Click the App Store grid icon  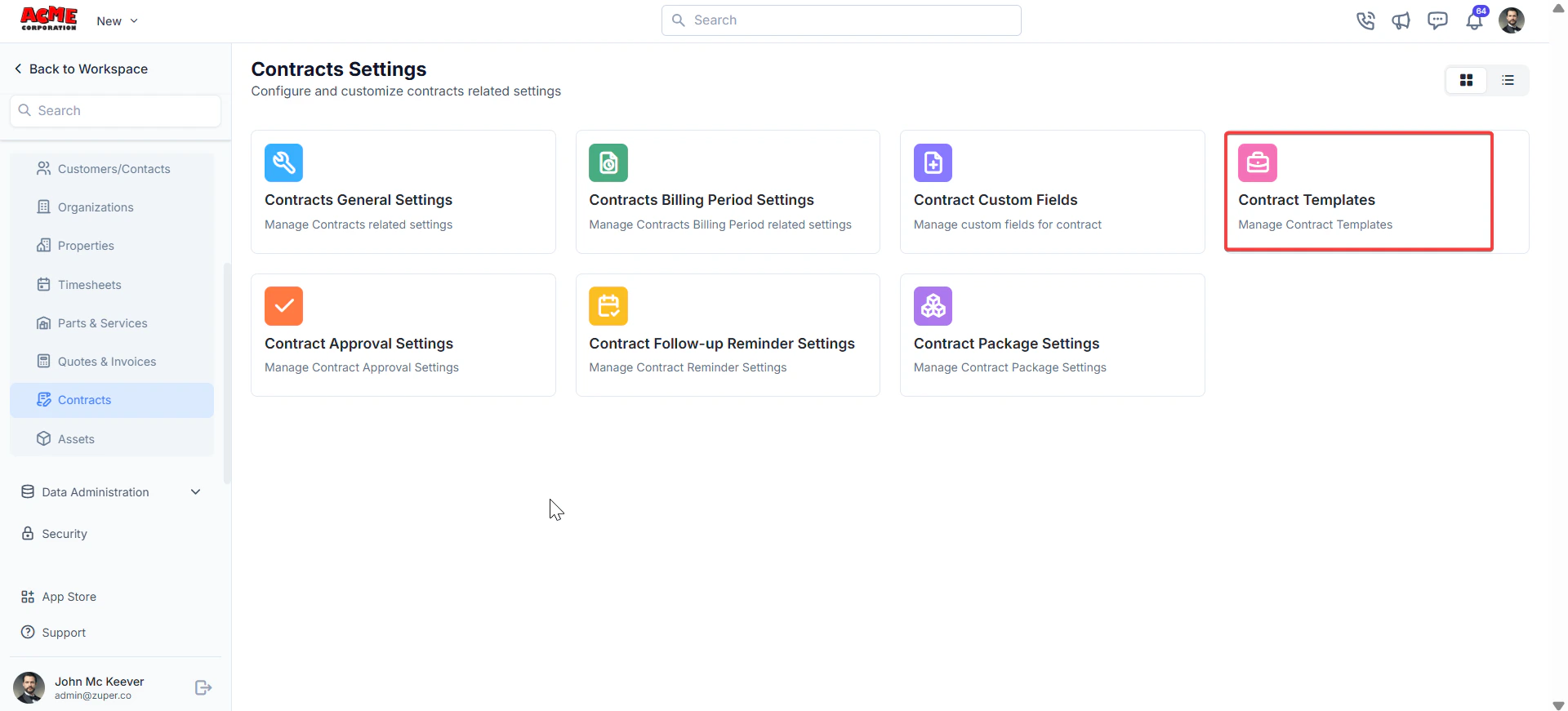point(28,597)
